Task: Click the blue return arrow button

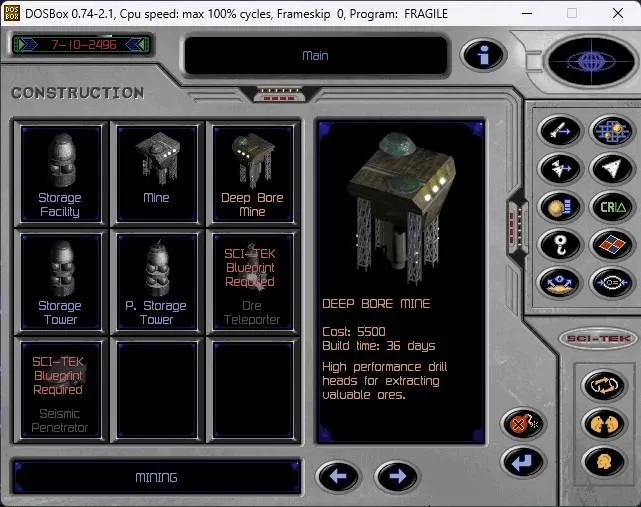Action: tap(522, 461)
